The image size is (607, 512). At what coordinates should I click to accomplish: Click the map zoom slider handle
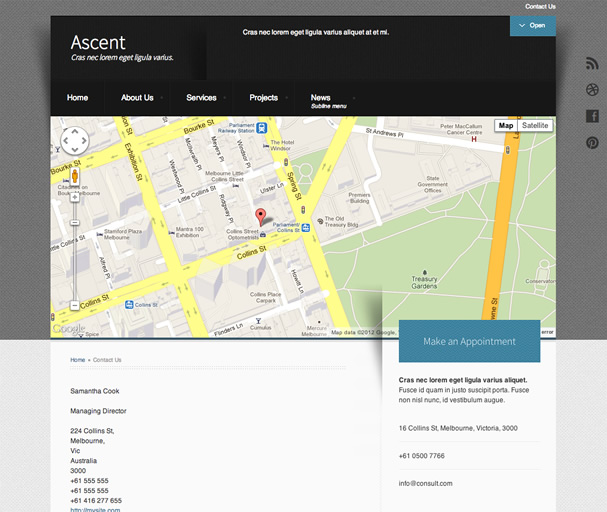tap(75, 223)
